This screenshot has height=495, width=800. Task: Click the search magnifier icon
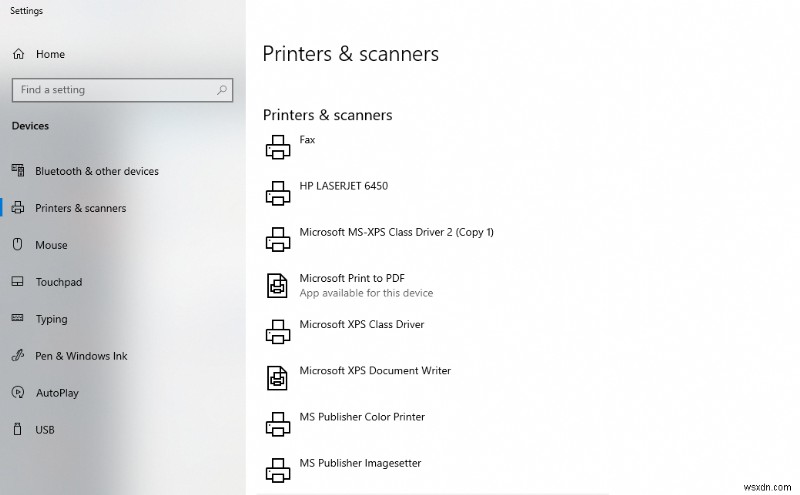pos(221,90)
